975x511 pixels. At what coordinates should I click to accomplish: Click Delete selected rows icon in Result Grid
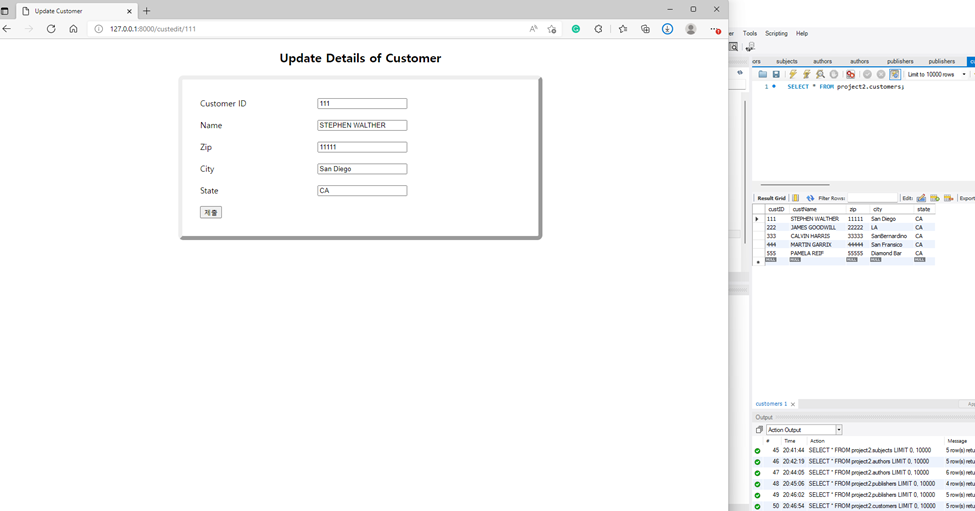click(948, 198)
